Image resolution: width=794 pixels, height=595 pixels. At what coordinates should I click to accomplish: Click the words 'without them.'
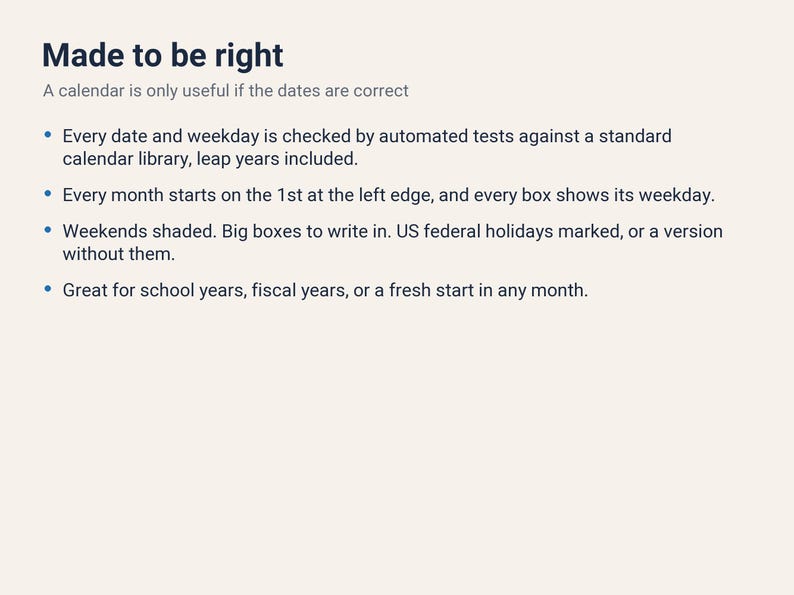118,254
